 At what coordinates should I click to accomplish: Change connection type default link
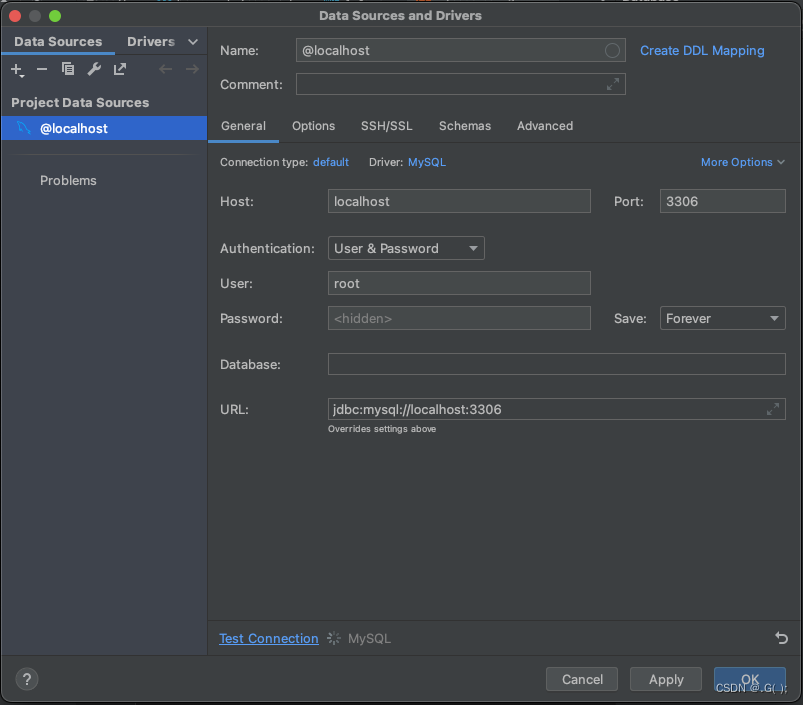(331, 162)
